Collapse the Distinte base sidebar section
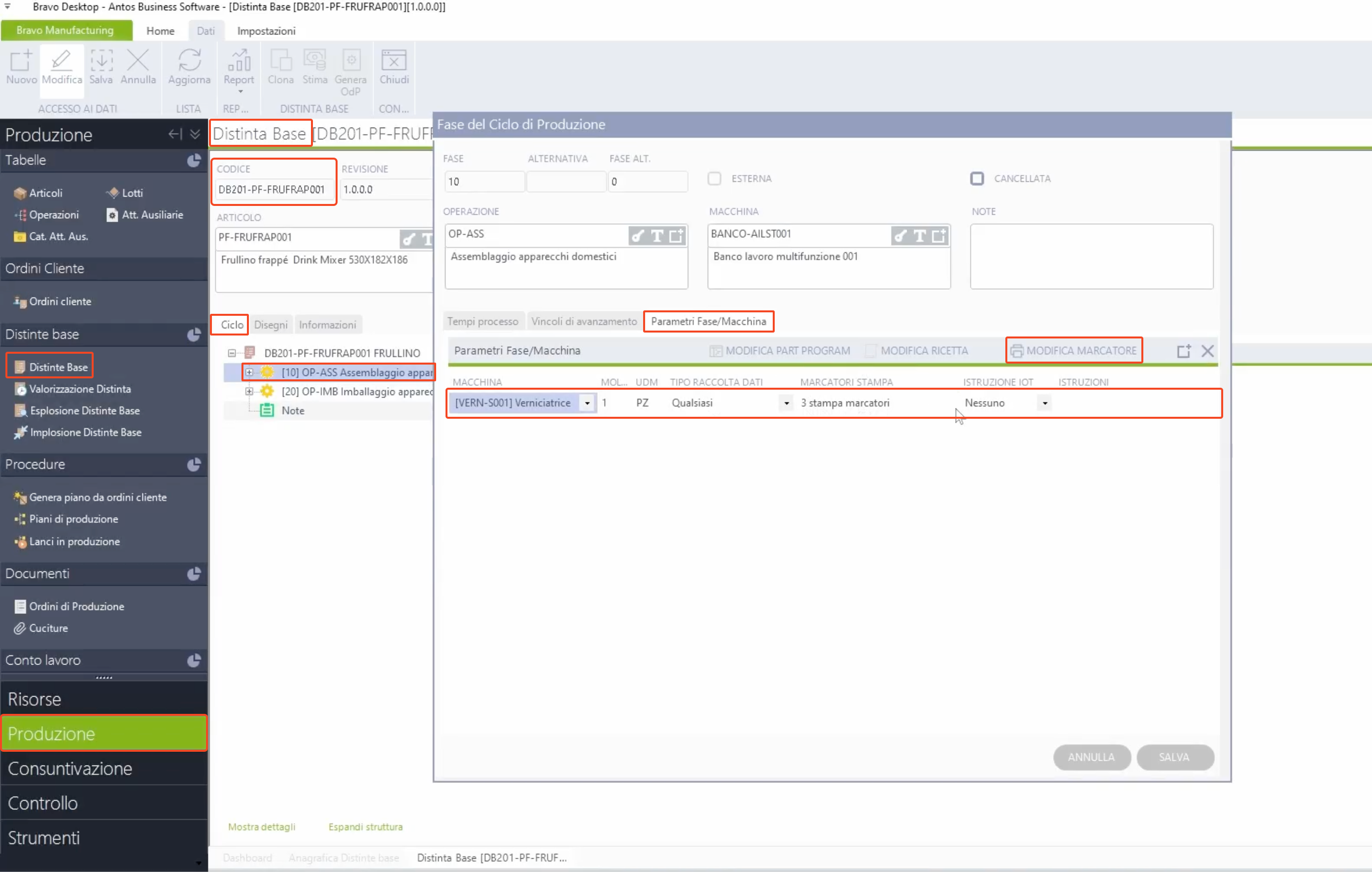 point(194,335)
